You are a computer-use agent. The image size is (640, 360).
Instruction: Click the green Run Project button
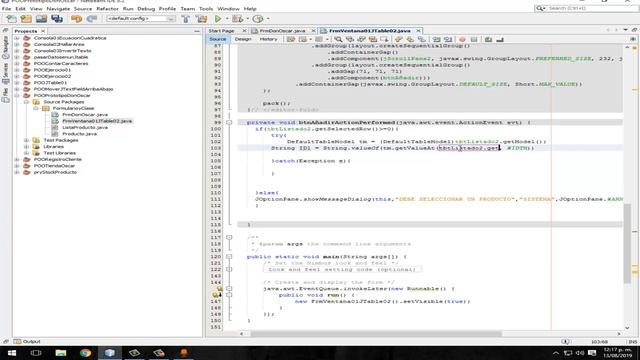218,18
